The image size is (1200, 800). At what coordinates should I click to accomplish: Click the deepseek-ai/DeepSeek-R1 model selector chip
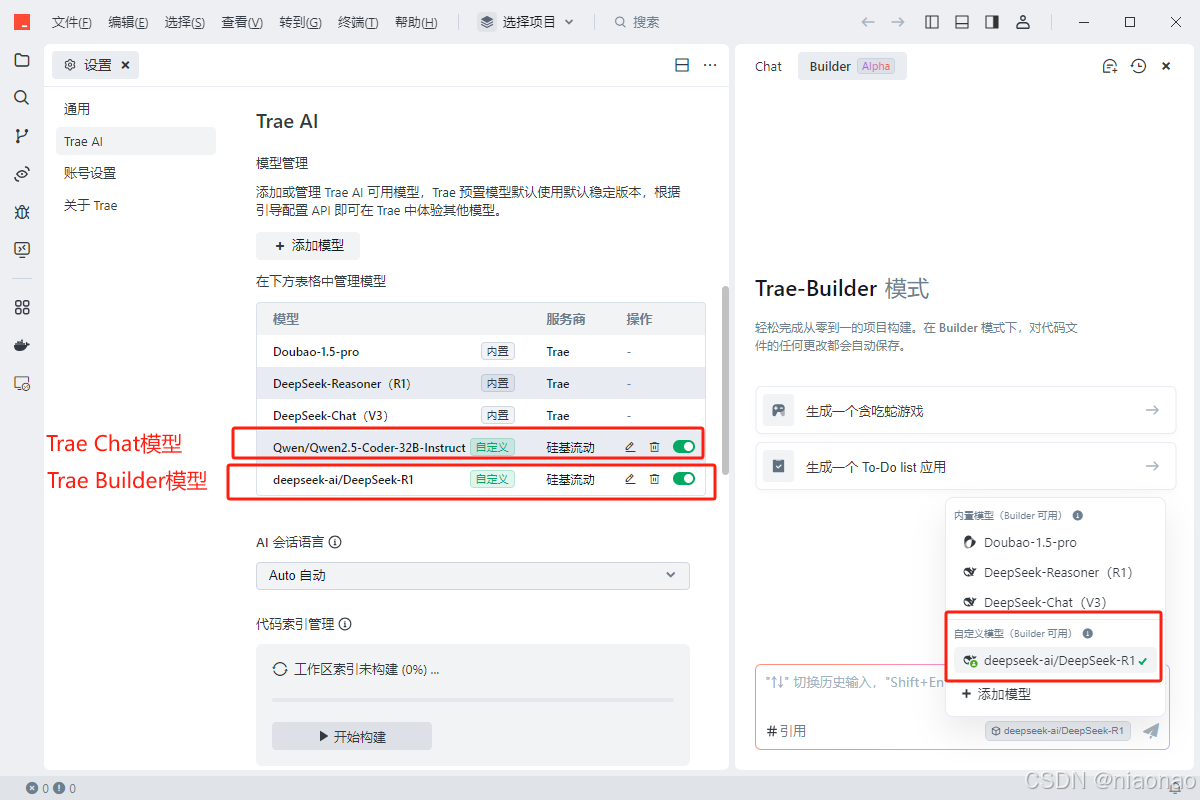pyautogui.click(x=1057, y=731)
